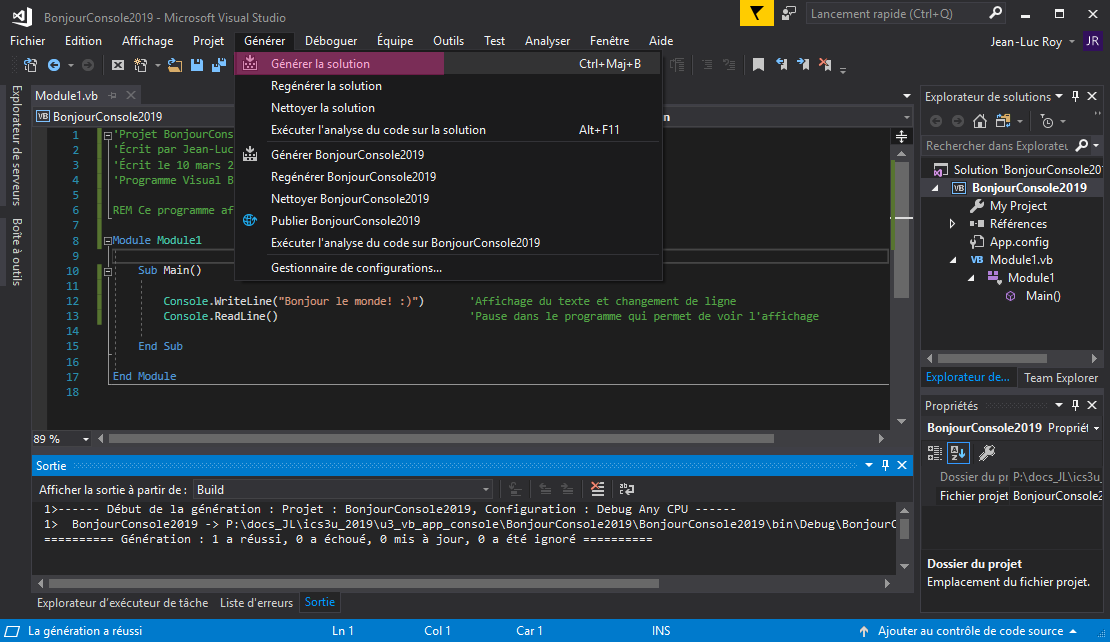Open the Propriétés panel window options dropdown
1110x642 pixels.
(1059, 405)
